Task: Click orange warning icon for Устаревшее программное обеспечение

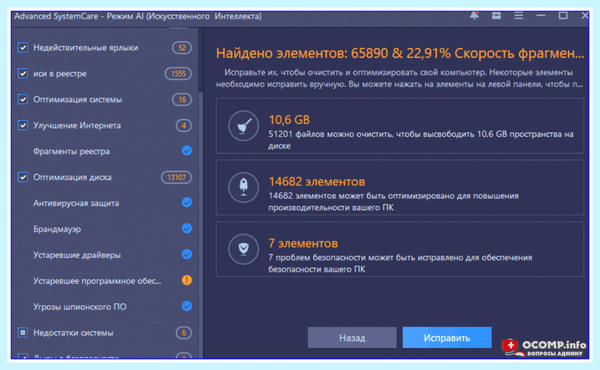Action: [x=187, y=280]
